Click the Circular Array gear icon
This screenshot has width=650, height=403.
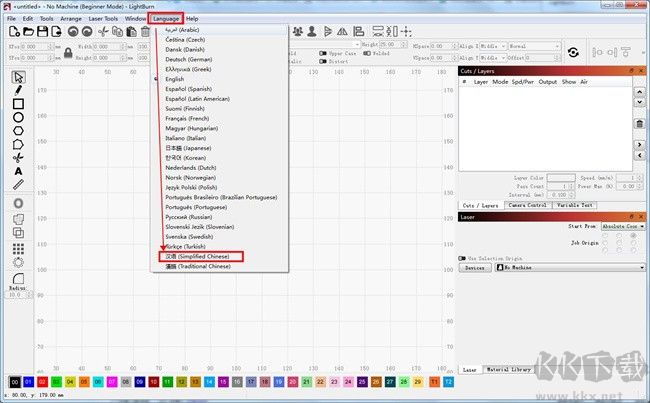coord(18,262)
